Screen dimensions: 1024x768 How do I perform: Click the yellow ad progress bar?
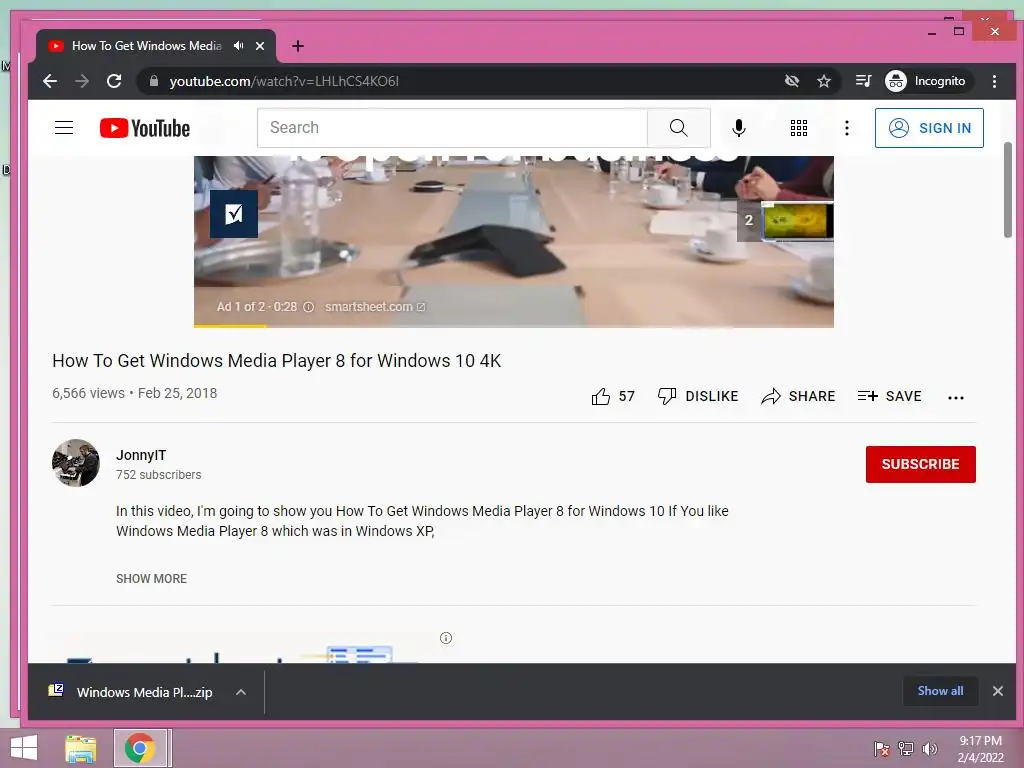click(230, 325)
